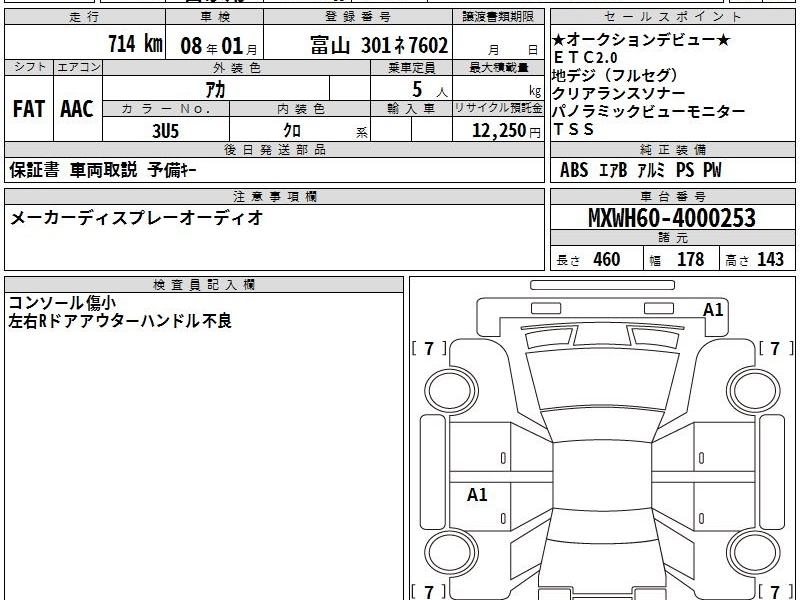Click the 乗車定員 header
800x600 pixels.
pyautogui.click(x=411, y=67)
